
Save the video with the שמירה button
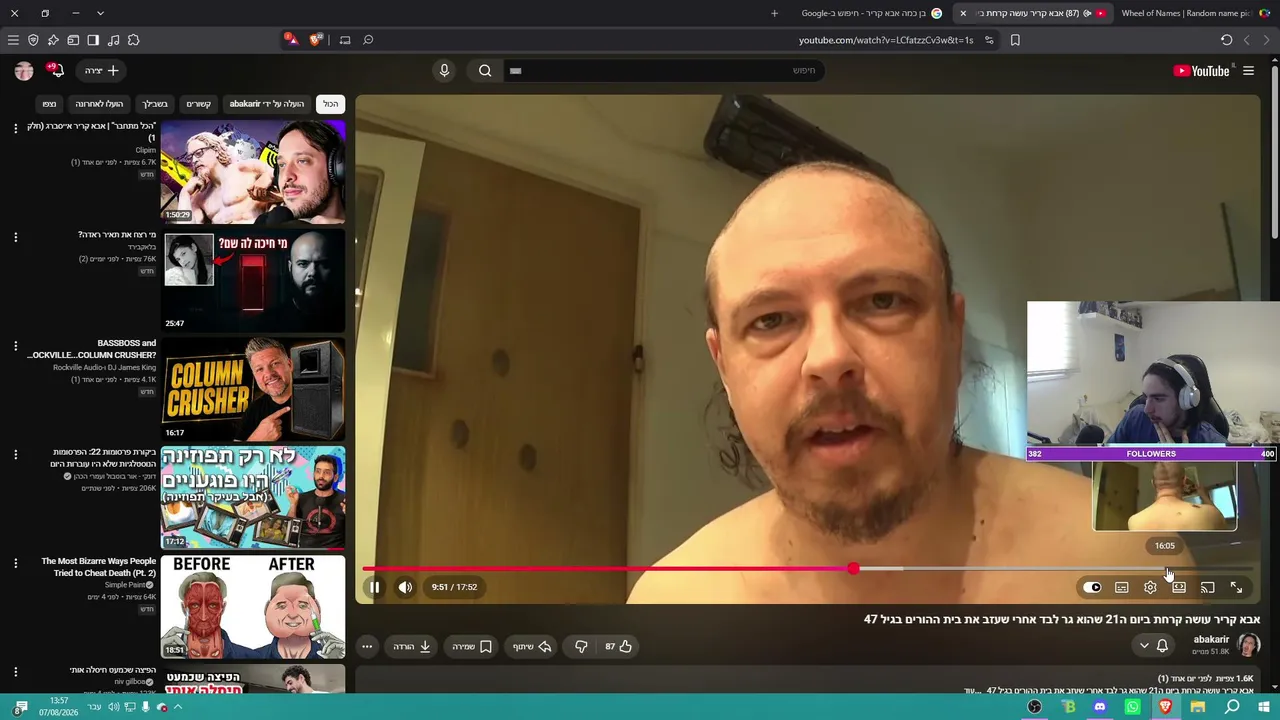tap(472, 646)
